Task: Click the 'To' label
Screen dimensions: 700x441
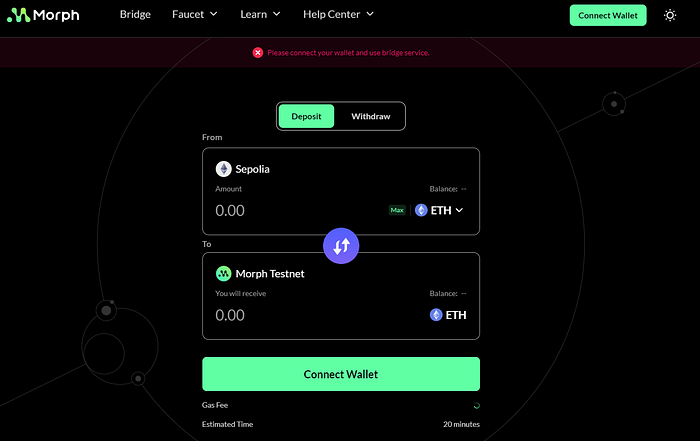Action: pos(206,244)
